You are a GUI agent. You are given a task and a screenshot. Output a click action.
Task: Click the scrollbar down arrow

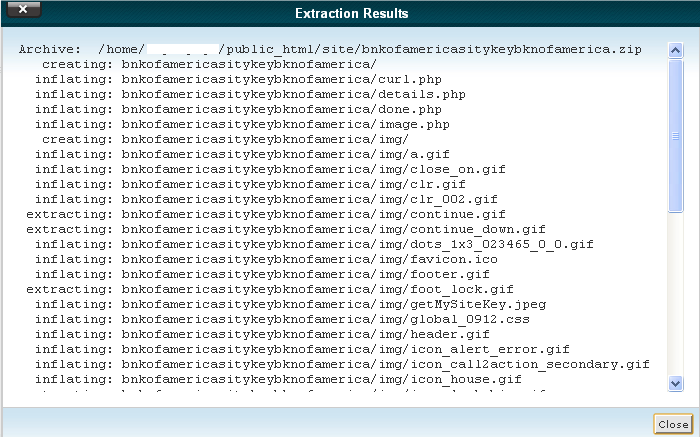pyautogui.click(x=676, y=383)
